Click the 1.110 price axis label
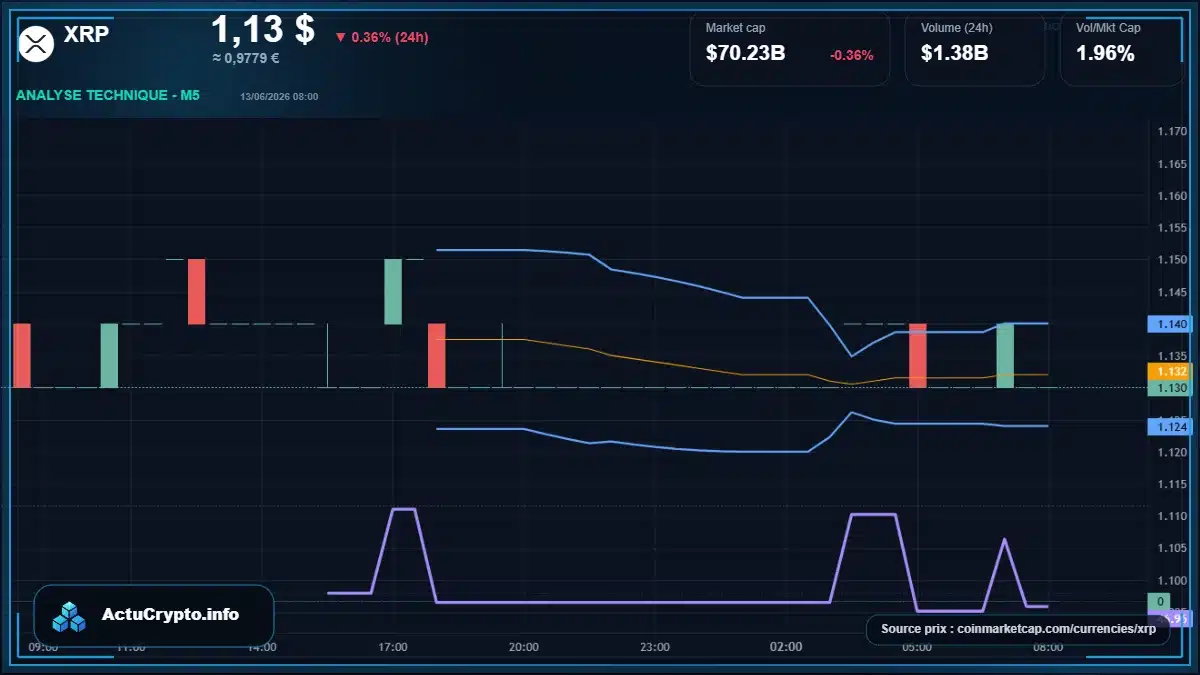1200x675 pixels. (x=1172, y=516)
